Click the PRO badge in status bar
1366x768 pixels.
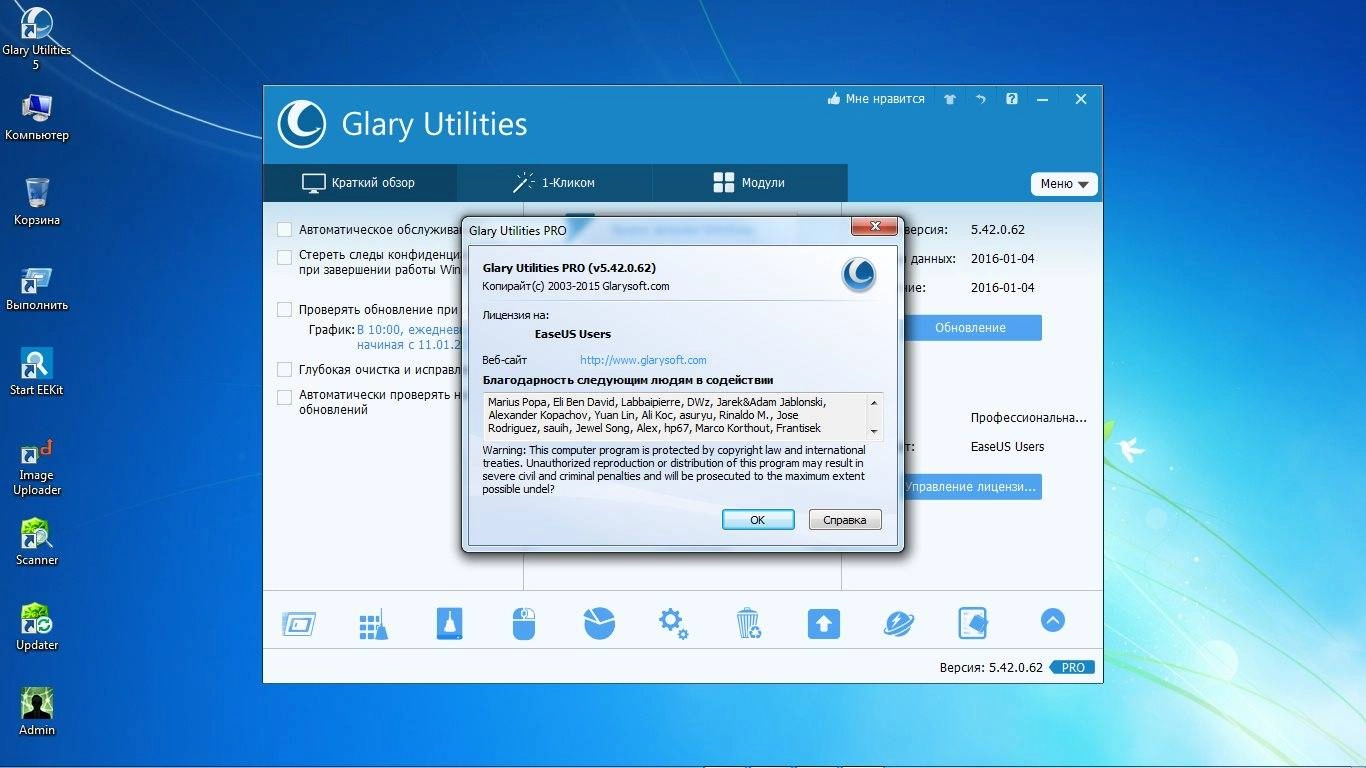(1072, 667)
